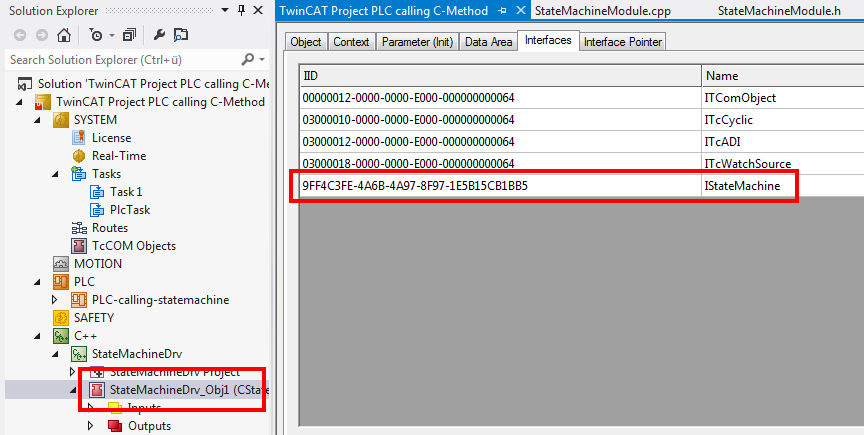The width and height of the screenshot is (864, 435).
Task: Click the Home icon in Solution Explorer toolbar
Action: (x=64, y=35)
